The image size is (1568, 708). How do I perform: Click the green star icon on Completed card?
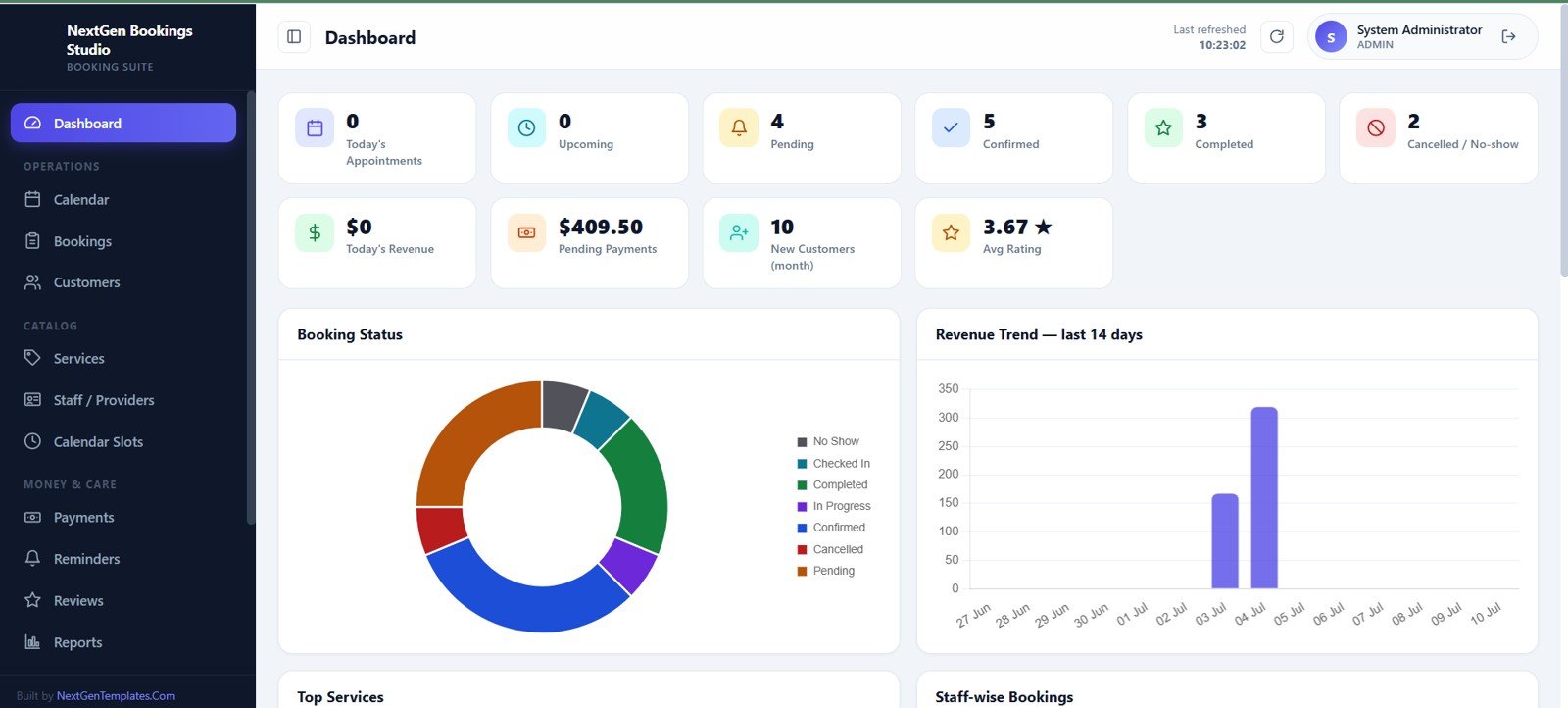click(1163, 128)
